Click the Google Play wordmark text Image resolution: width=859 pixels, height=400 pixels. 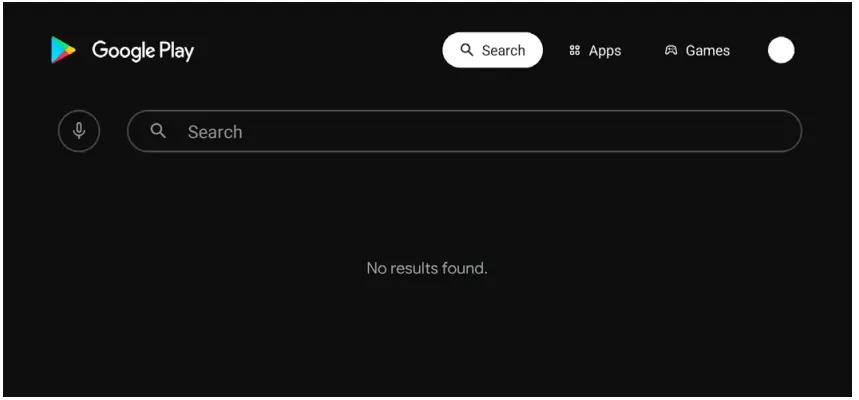click(143, 50)
